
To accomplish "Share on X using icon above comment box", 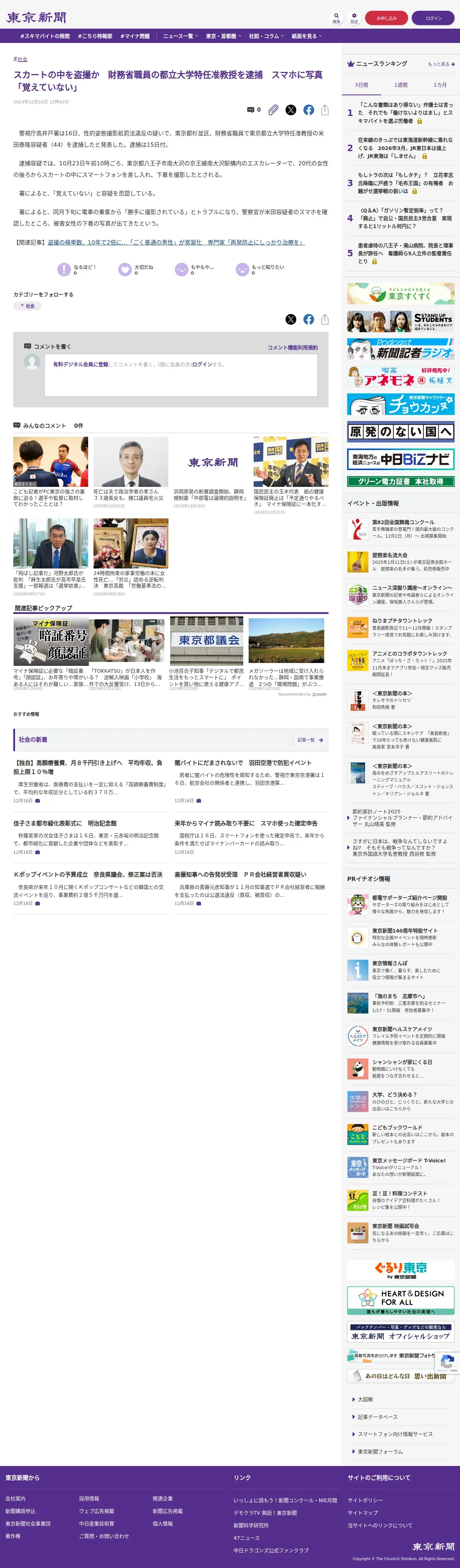I will point(291,320).
